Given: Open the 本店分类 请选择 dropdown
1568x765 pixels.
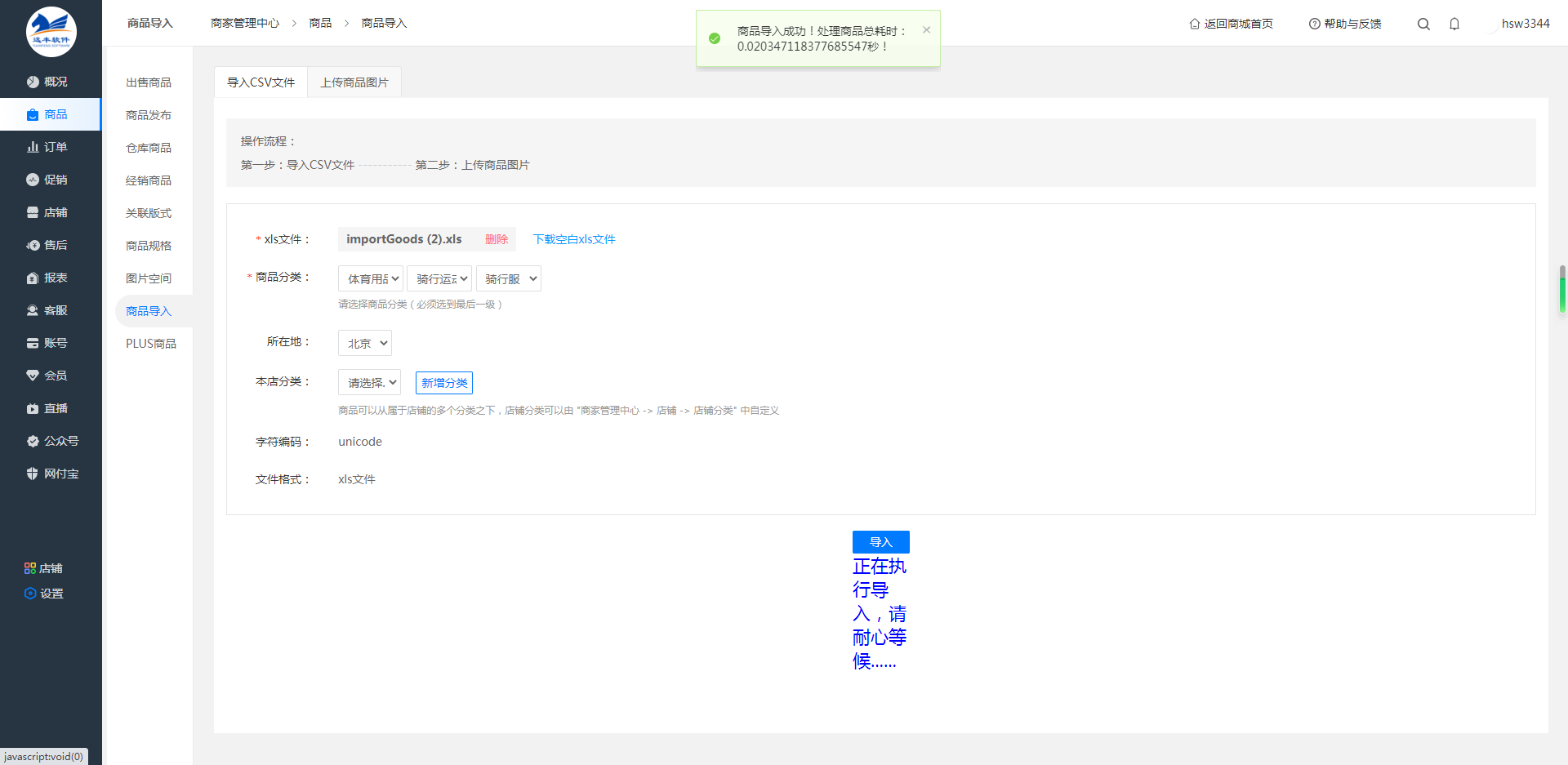Looking at the screenshot, I should pyautogui.click(x=369, y=382).
